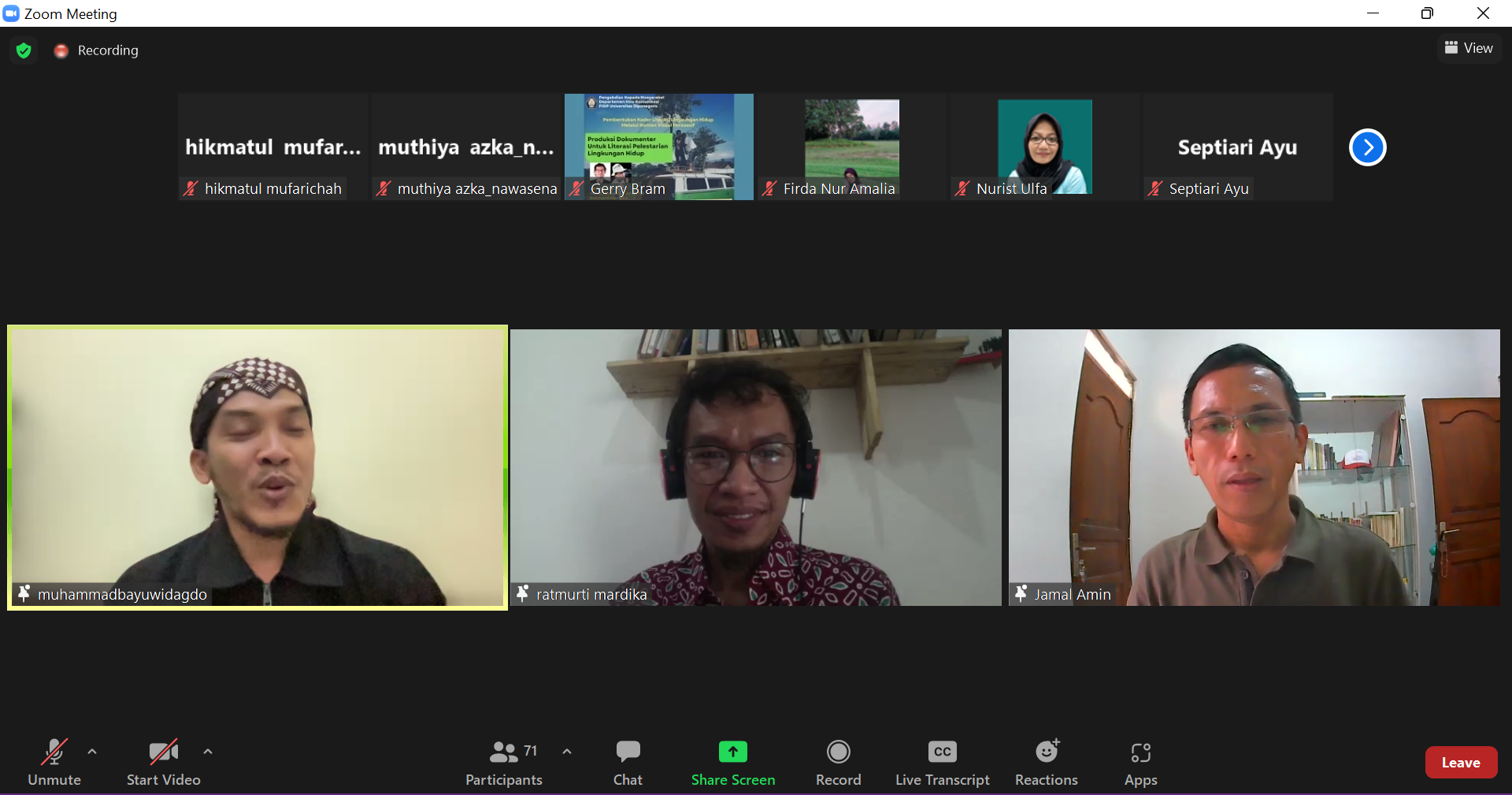Open the View layout menu
The height and width of the screenshot is (795, 1512).
(x=1469, y=48)
